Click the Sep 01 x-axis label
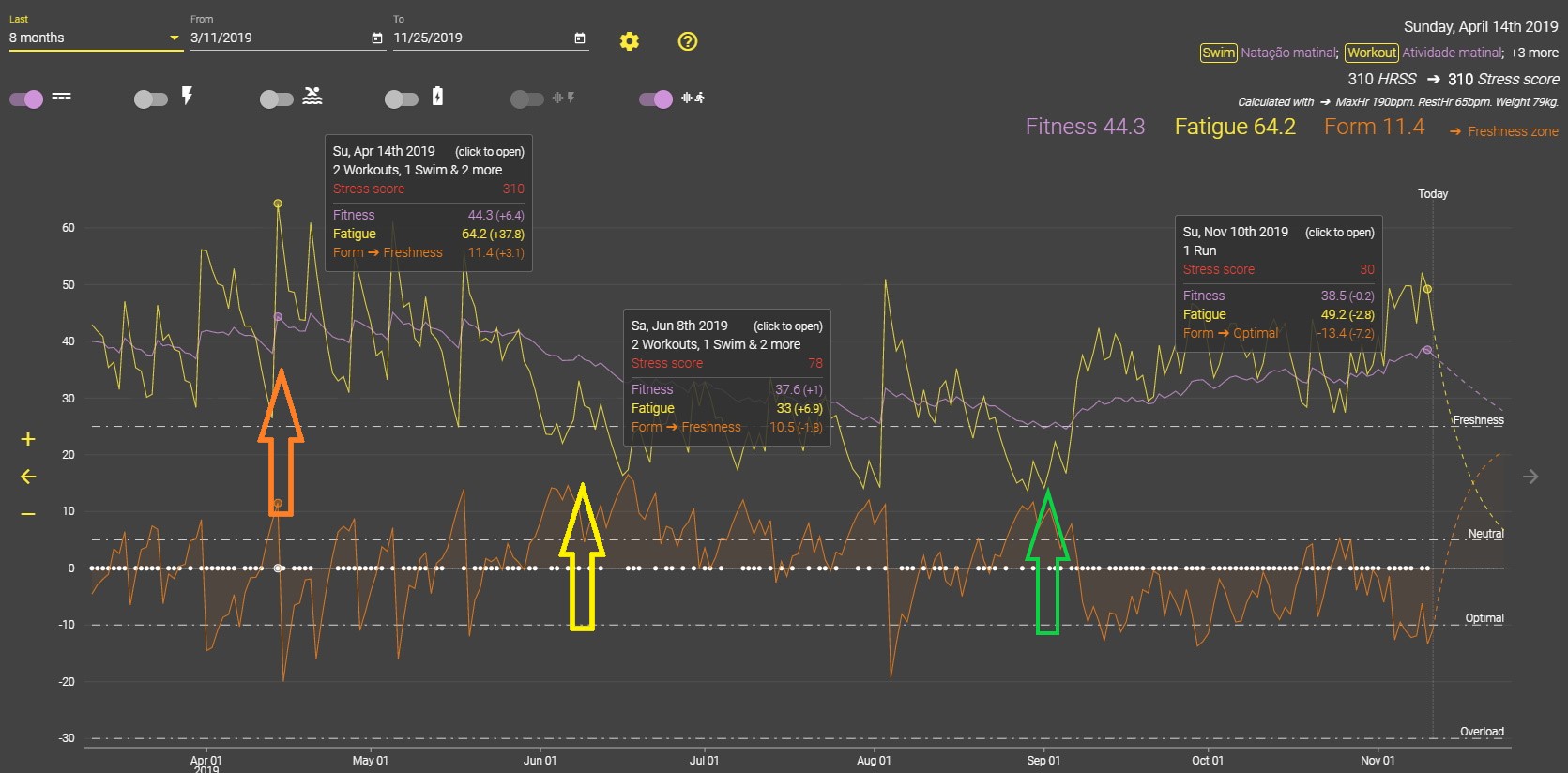This screenshot has width=1568, height=773. [x=1043, y=761]
